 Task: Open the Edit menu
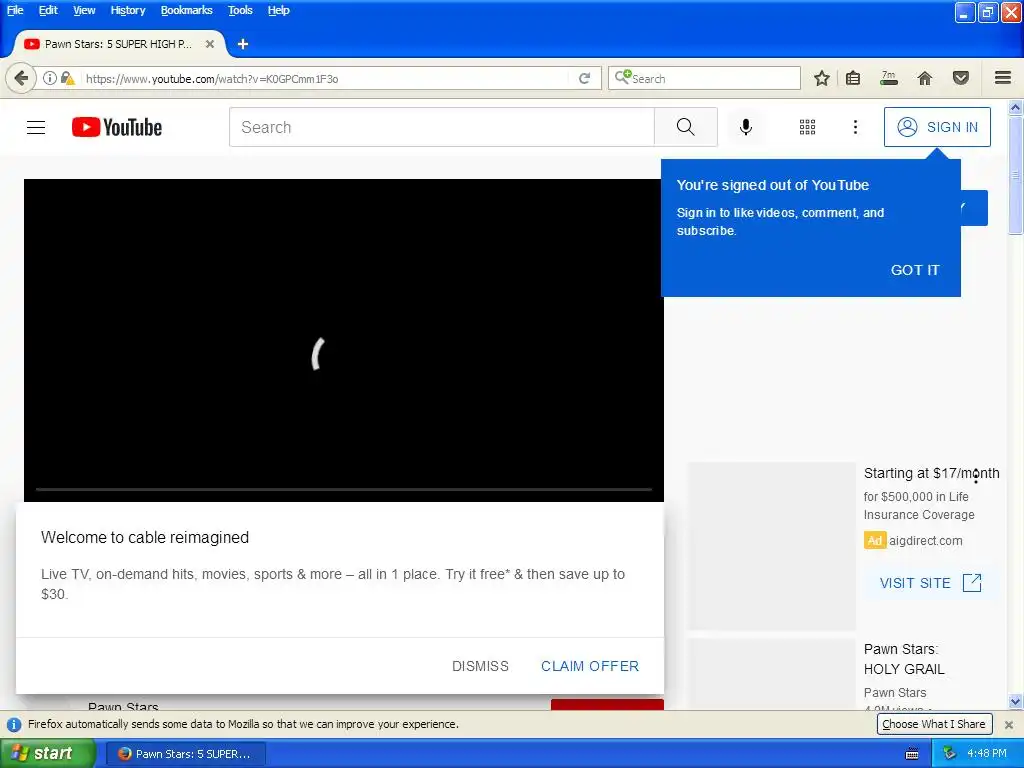click(x=48, y=10)
